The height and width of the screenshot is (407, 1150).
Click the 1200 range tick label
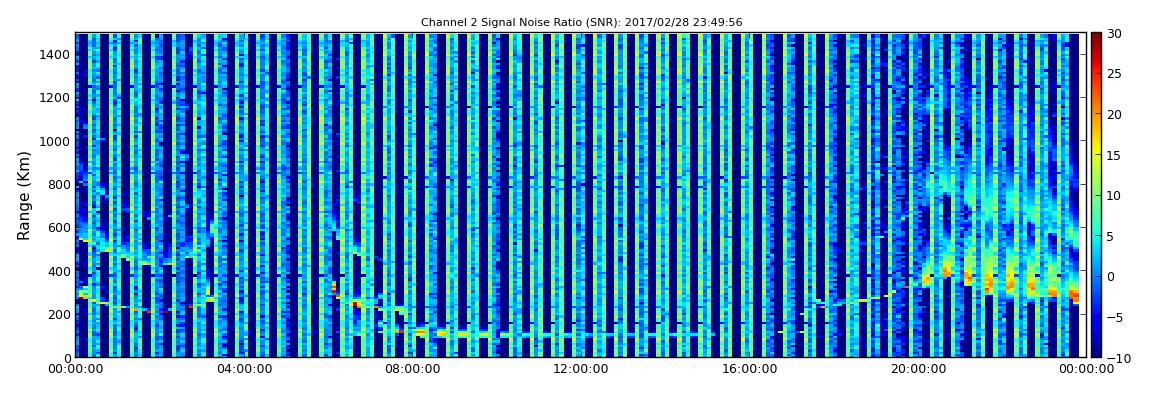56,98
